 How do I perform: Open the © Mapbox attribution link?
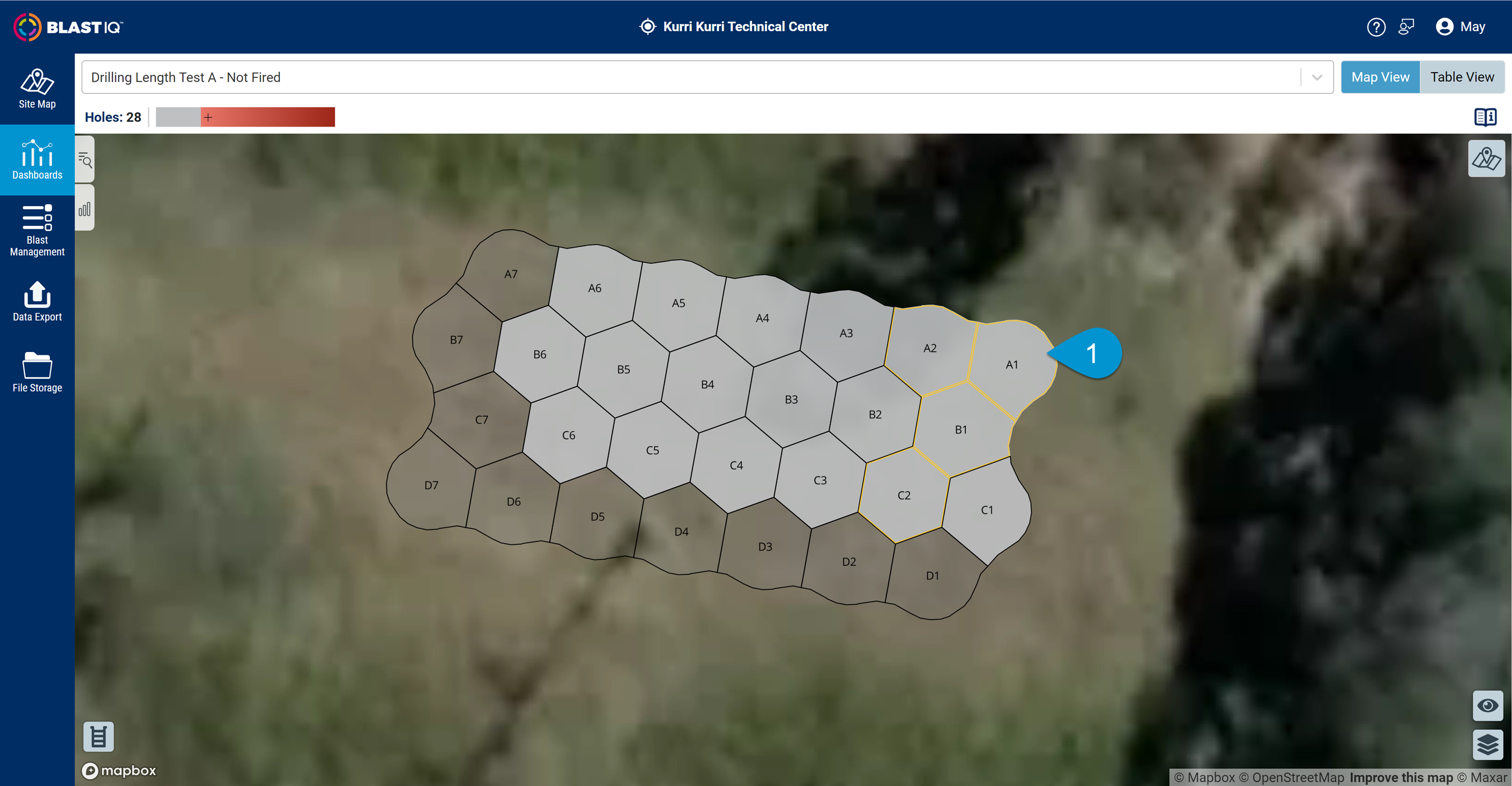click(1204, 777)
